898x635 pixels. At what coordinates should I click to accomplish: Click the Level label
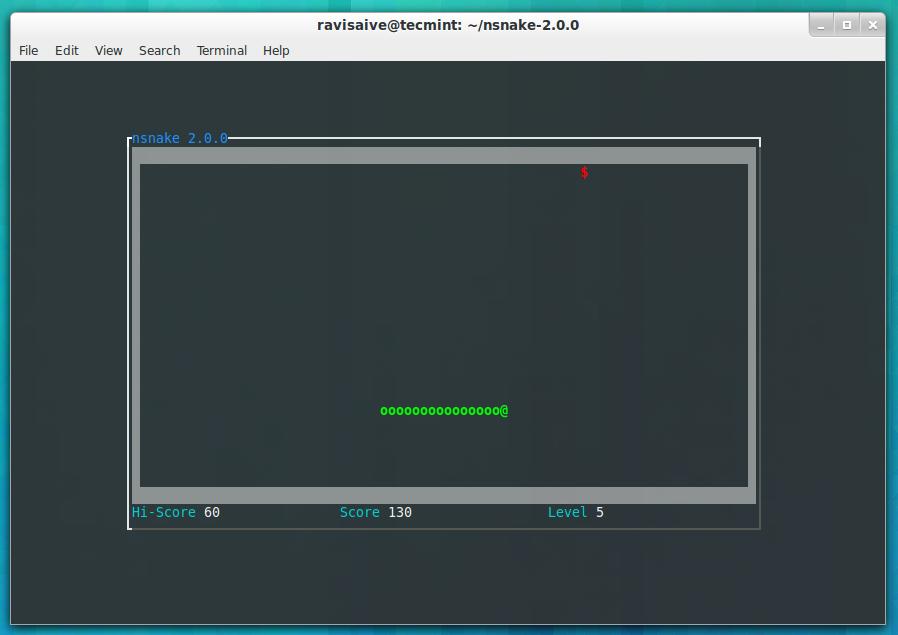[567, 512]
